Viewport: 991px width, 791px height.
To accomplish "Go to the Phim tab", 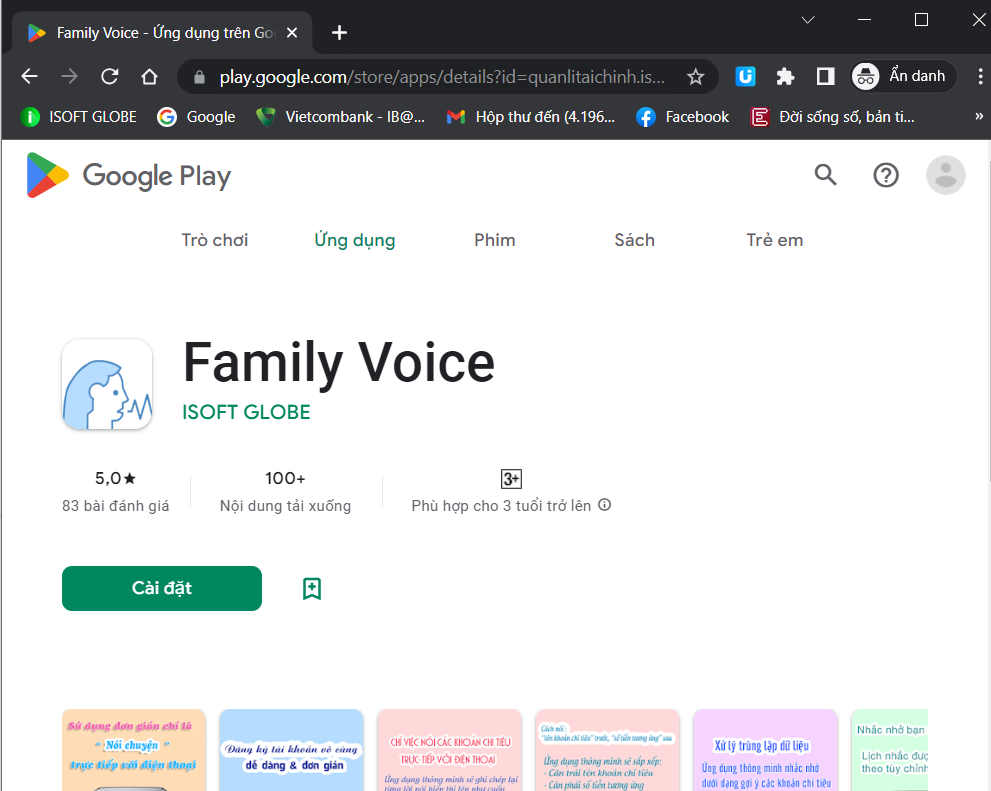I will click(495, 240).
